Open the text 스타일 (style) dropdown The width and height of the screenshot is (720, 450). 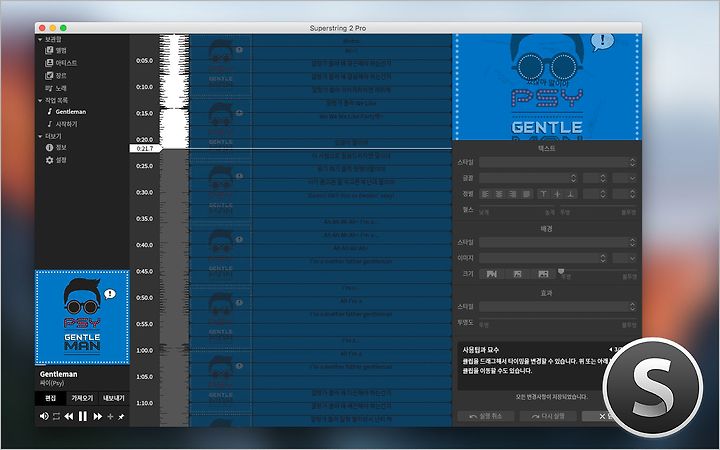[558, 162]
